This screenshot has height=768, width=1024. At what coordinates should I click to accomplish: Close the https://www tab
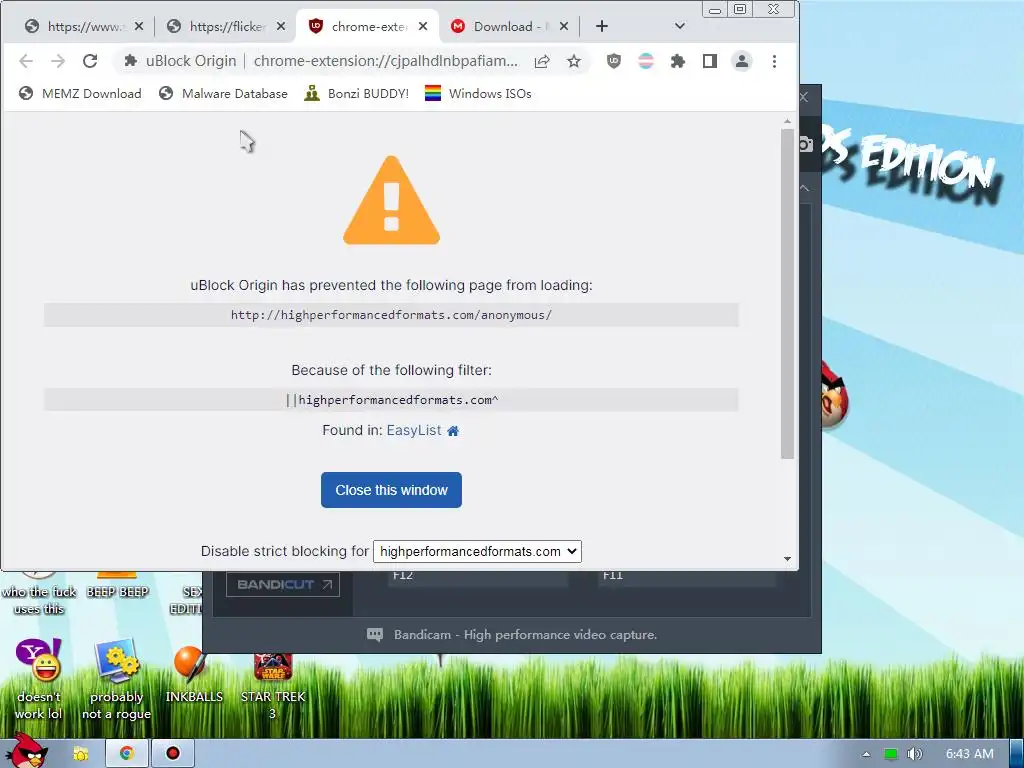tap(138, 26)
